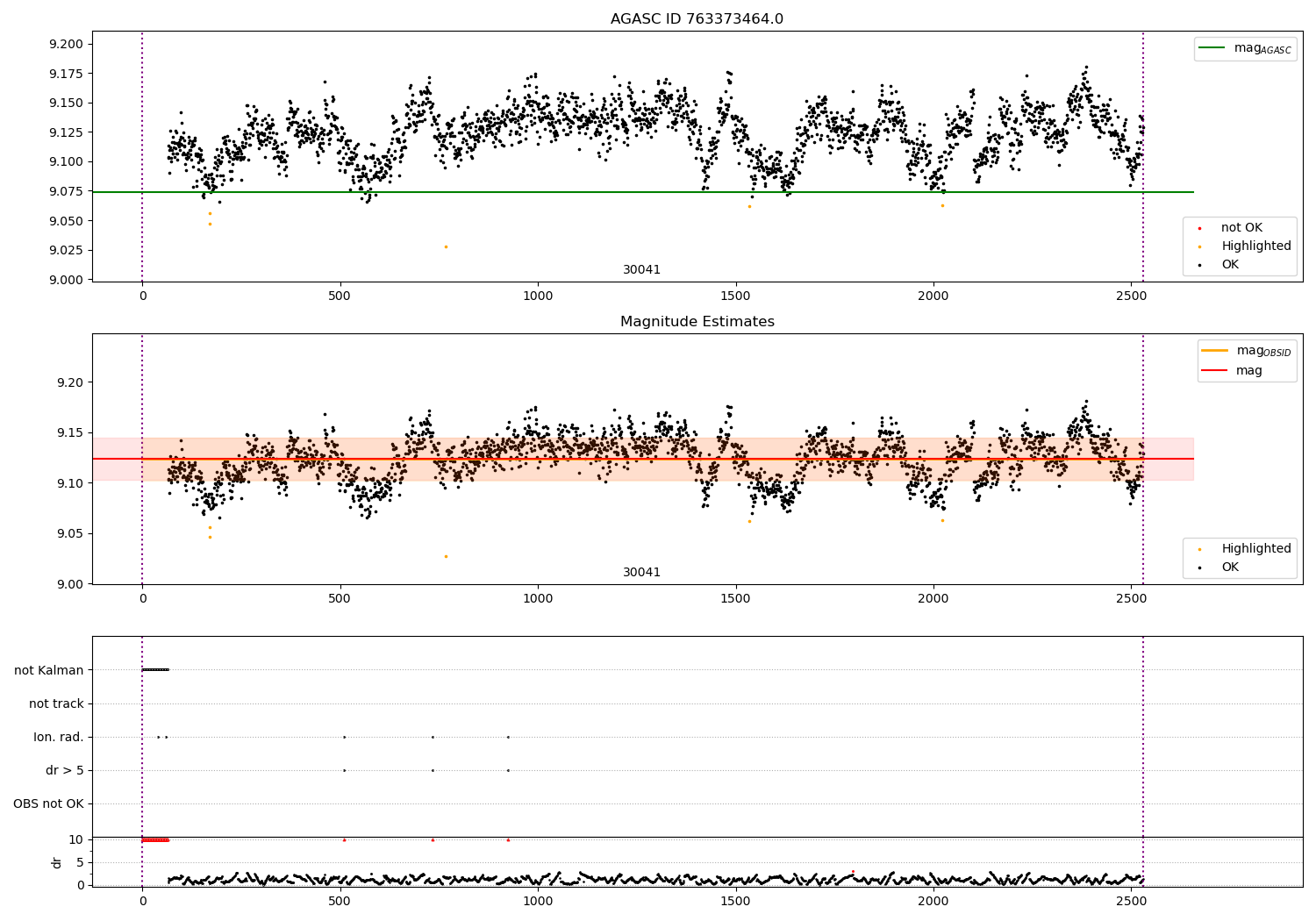This screenshot has height=921, width=1316.
Task: Click the 'not Kalman' axis label
Action: coord(49,670)
